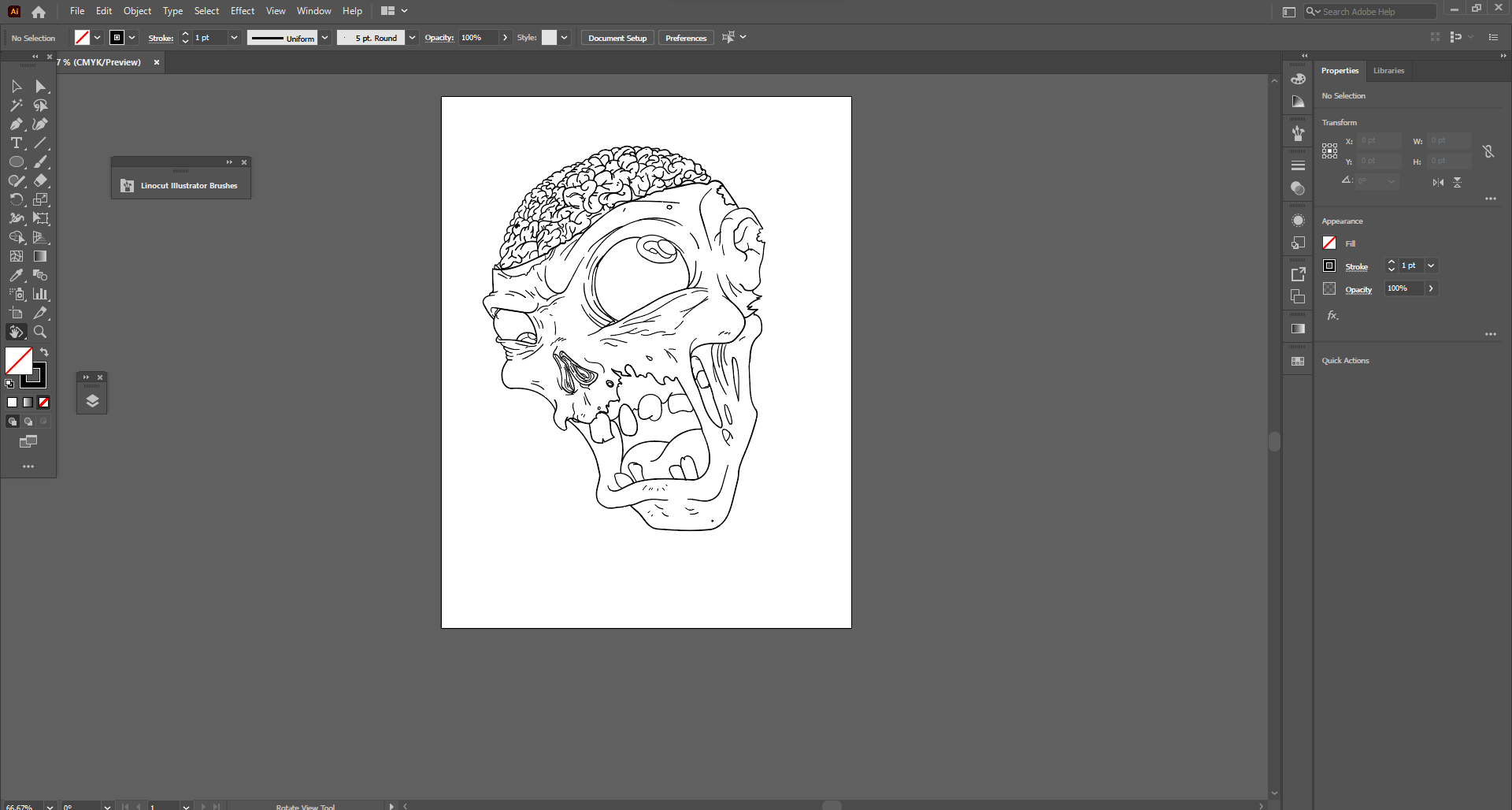Open the Layers panel icon

(x=92, y=401)
